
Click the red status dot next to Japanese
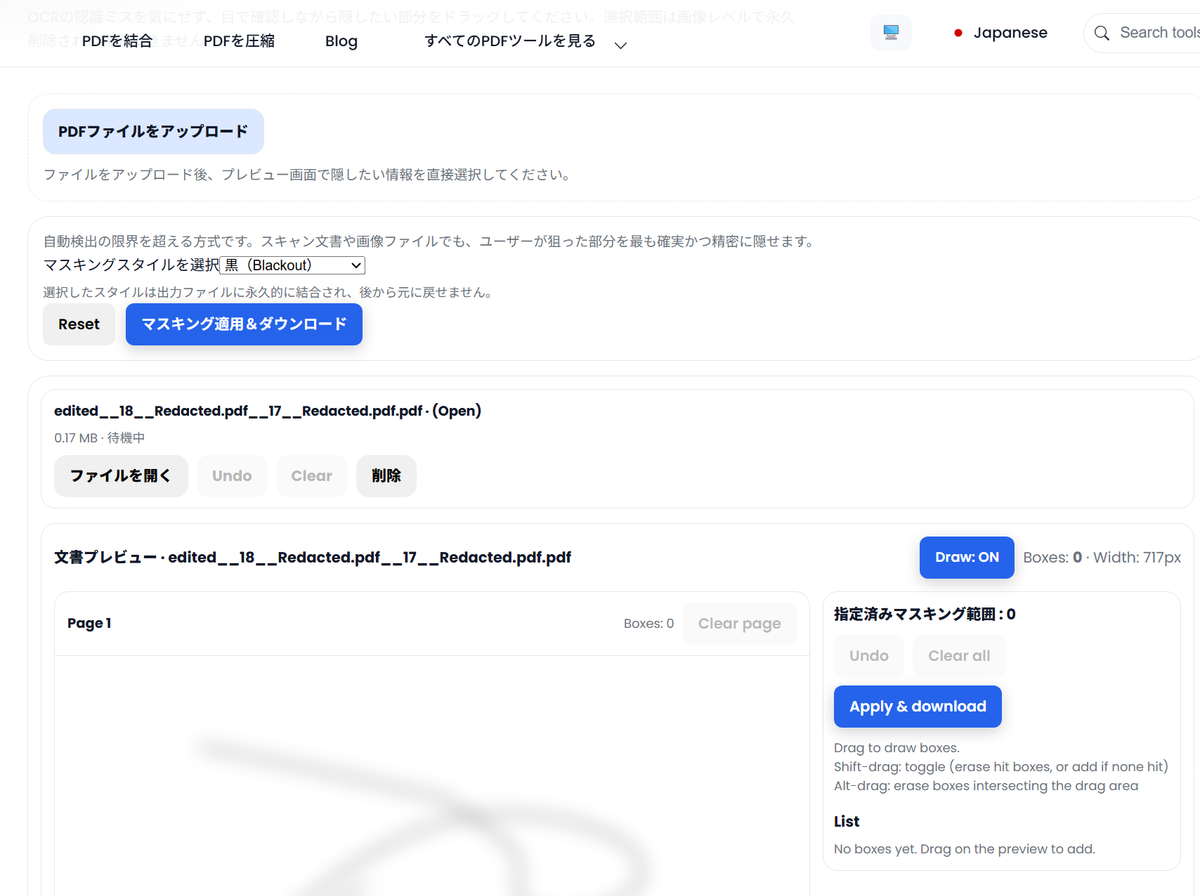[959, 32]
